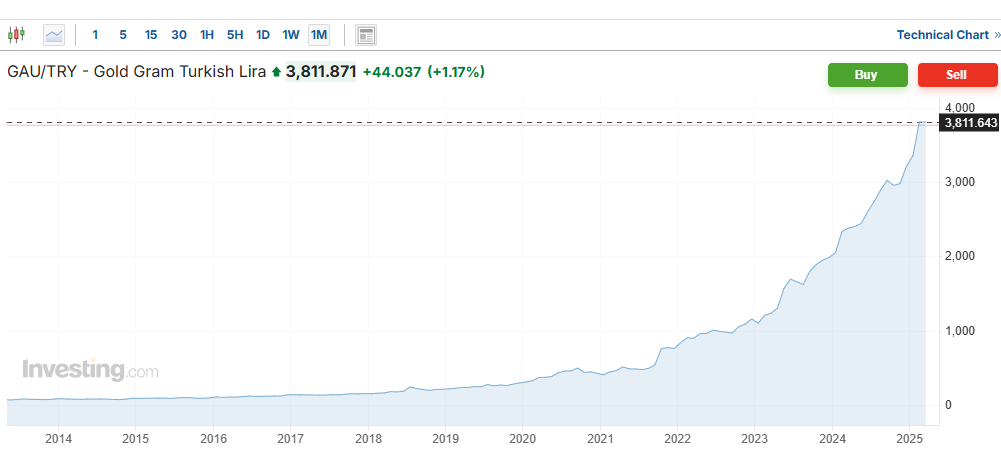The width and height of the screenshot is (1001, 471).
Task: Choose the 15 minute interval
Action: point(151,35)
